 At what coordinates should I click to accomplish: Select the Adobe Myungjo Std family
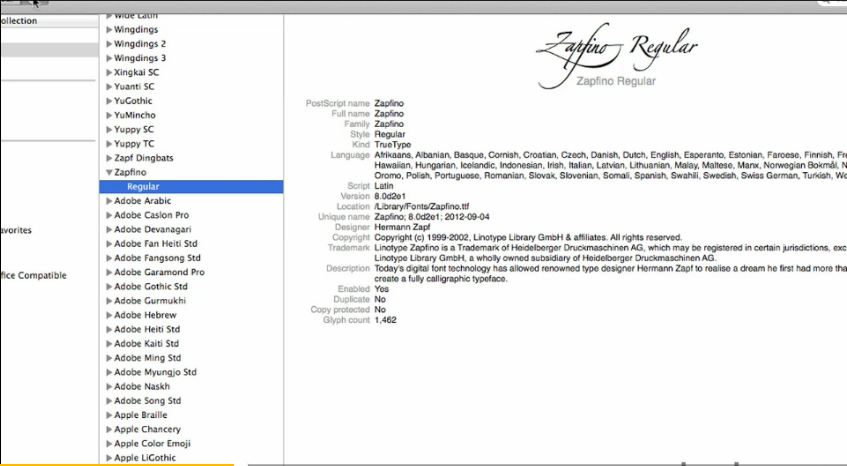pos(156,372)
